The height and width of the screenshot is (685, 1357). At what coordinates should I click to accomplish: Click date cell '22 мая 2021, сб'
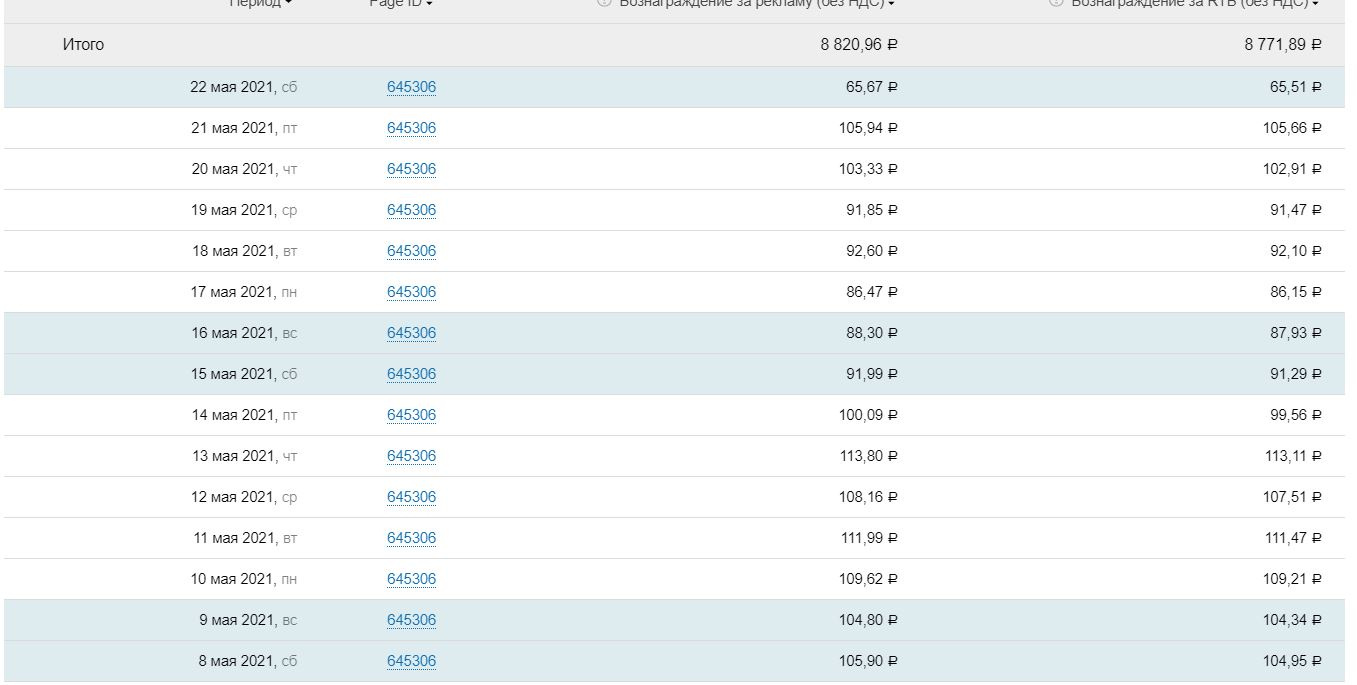(244, 87)
